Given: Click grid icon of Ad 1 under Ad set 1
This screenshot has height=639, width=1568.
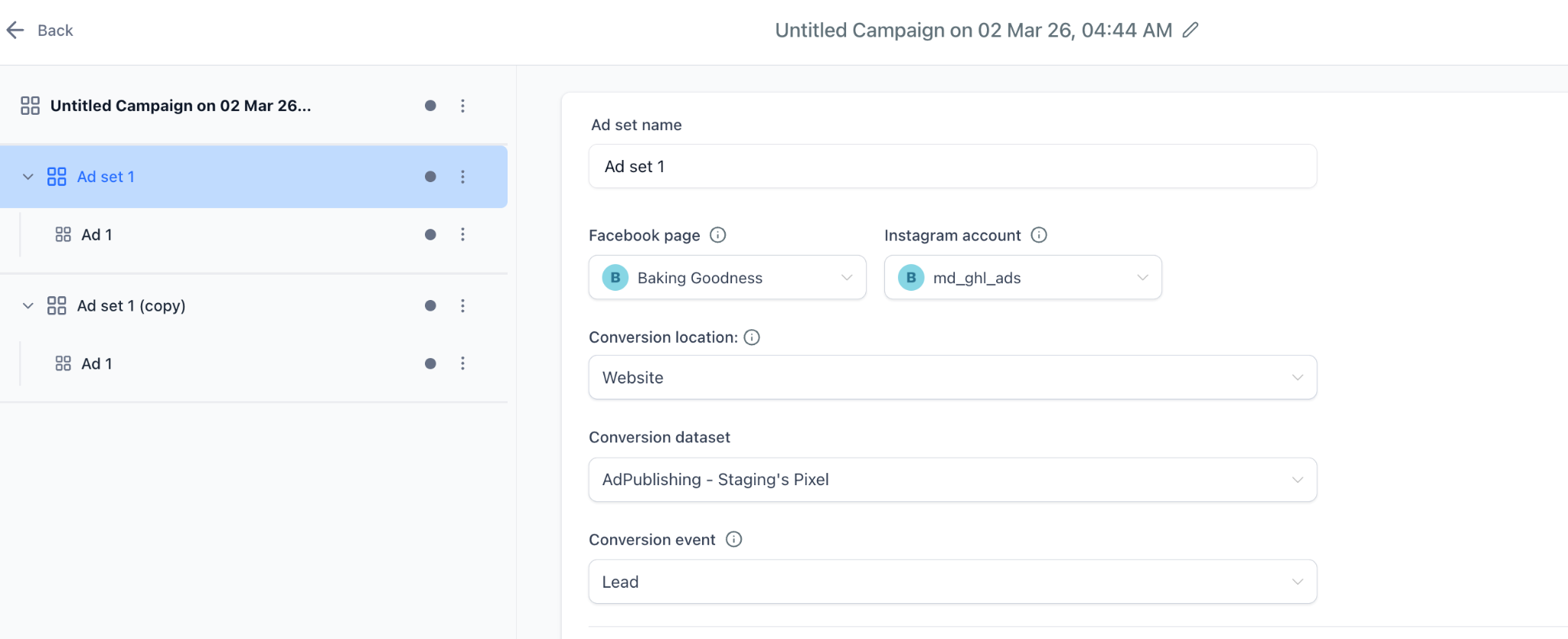Looking at the screenshot, I should pyautogui.click(x=64, y=234).
